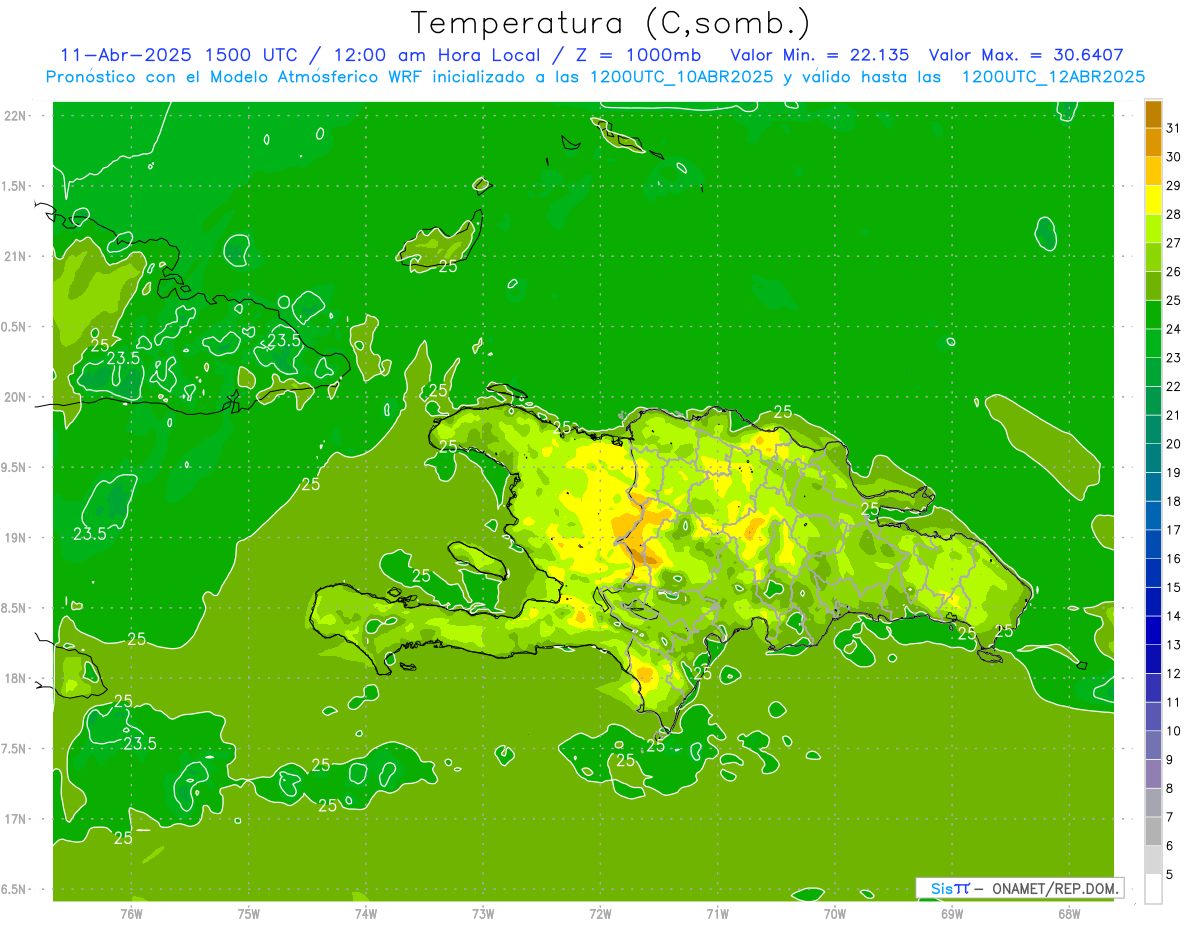
Task: Click the orange legend swatch between 29 and 30
Action: (1153, 171)
